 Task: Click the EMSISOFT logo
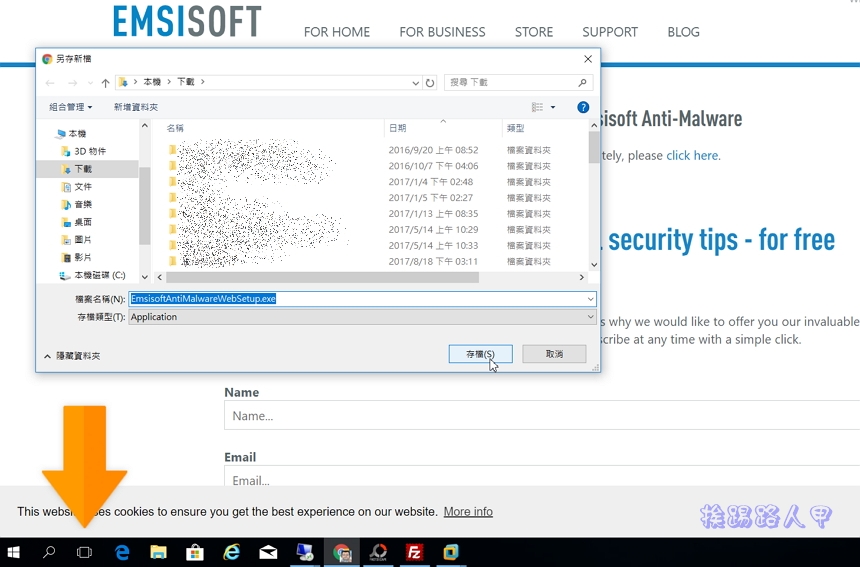click(x=187, y=21)
